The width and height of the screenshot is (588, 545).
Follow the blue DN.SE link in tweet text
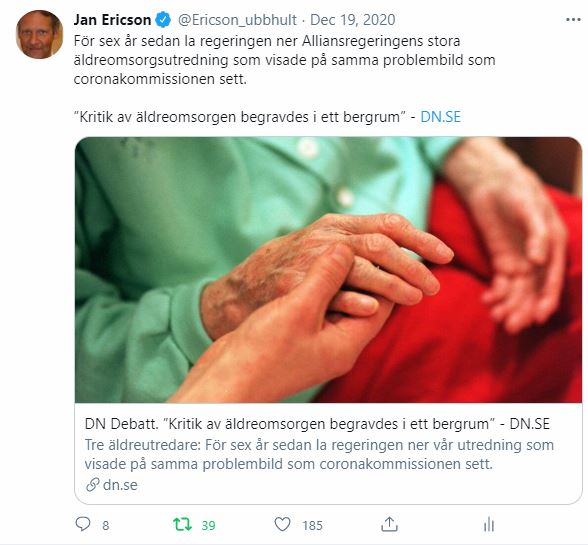click(440, 117)
